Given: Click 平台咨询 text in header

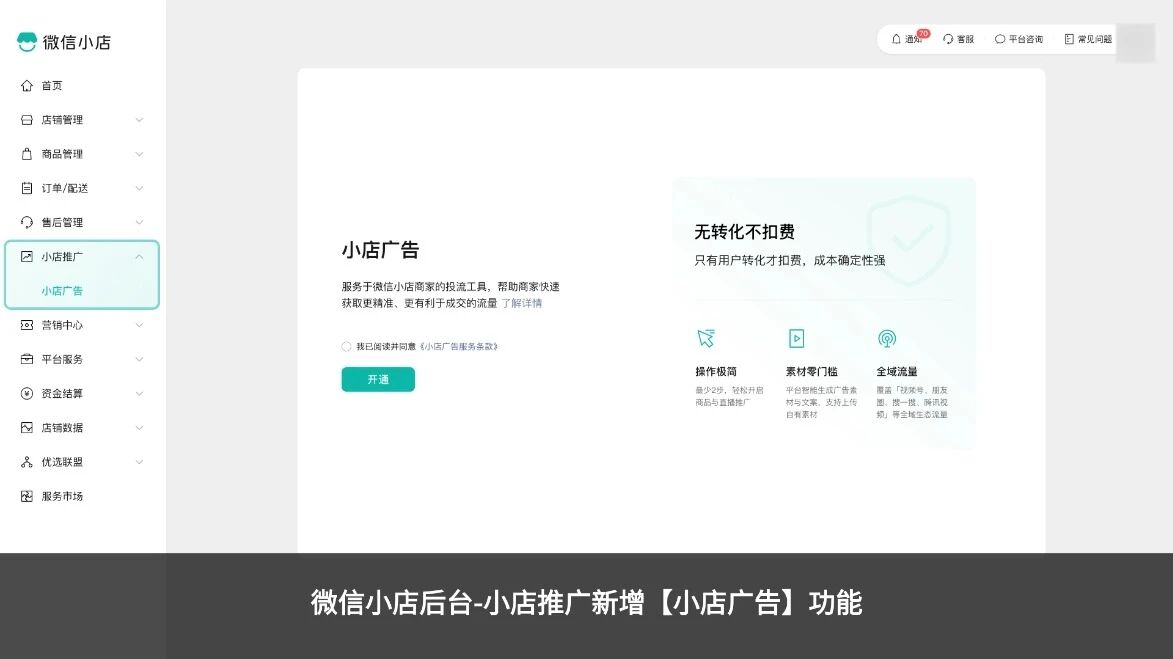Looking at the screenshot, I should tap(1026, 39).
